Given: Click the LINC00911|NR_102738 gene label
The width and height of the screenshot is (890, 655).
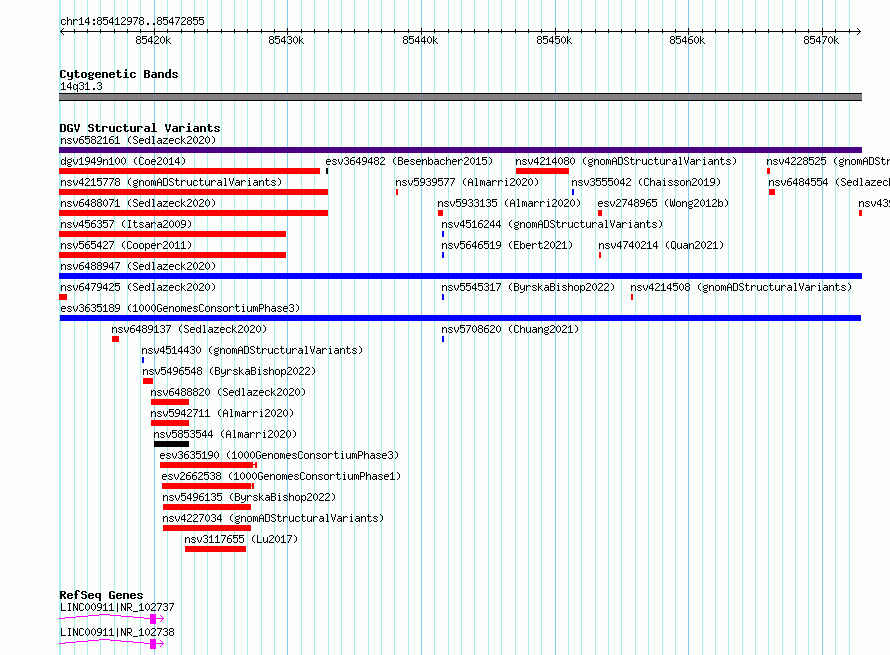Looking at the screenshot, I should [x=117, y=632].
